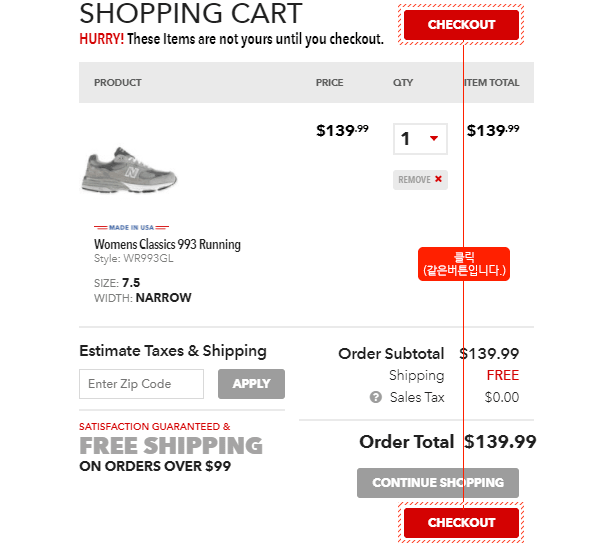Screen dimensions: 600x548
Task: Open the quantity dropdown
Action: (x=420, y=139)
